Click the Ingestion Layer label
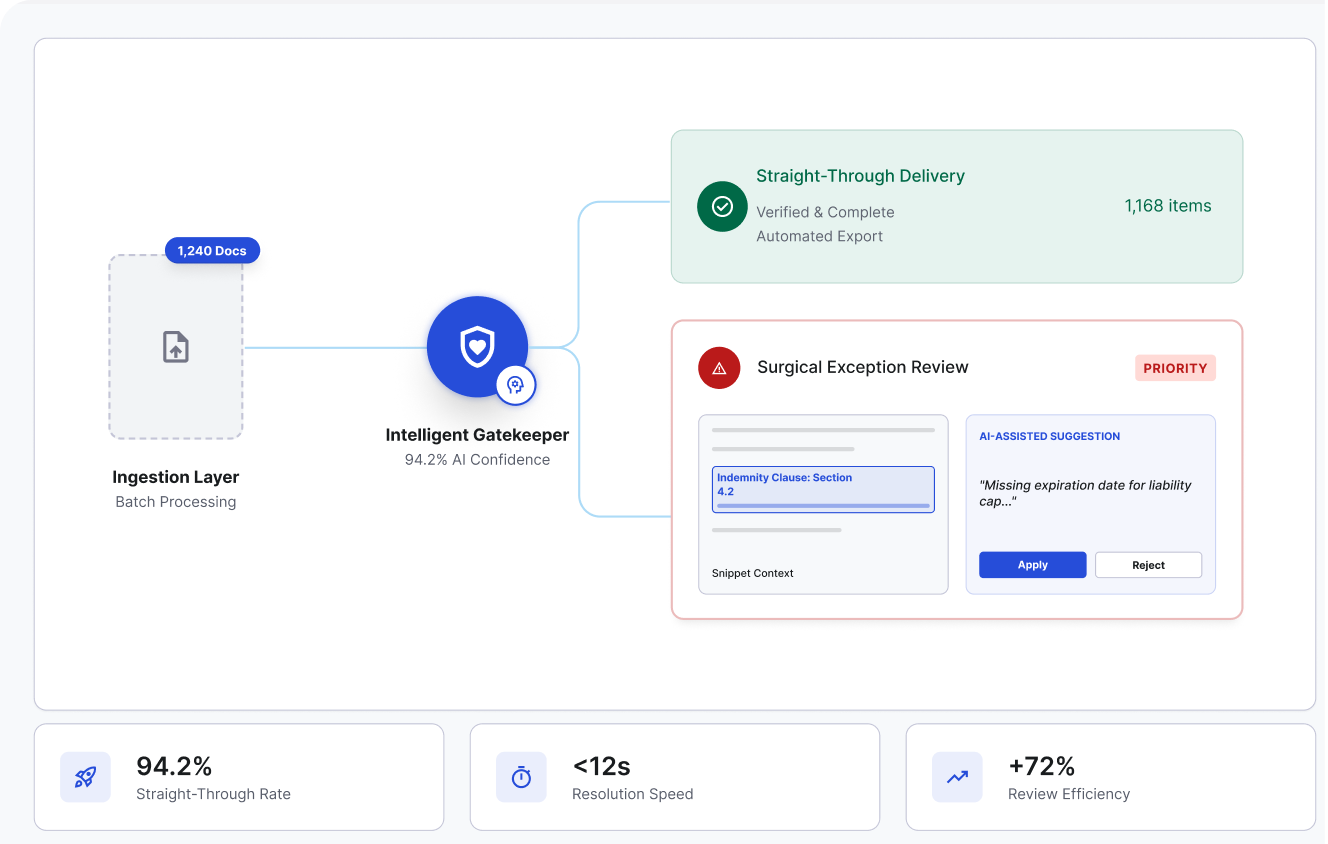Viewport: 1328px width, 844px height. pyautogui.click(x=176, y=477)
